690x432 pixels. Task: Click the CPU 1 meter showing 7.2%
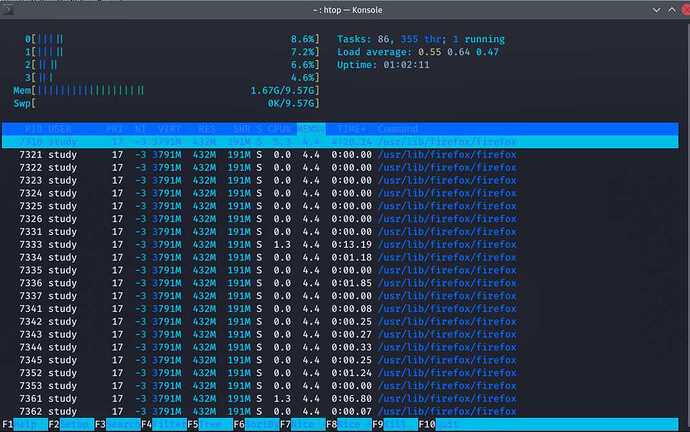172,52
